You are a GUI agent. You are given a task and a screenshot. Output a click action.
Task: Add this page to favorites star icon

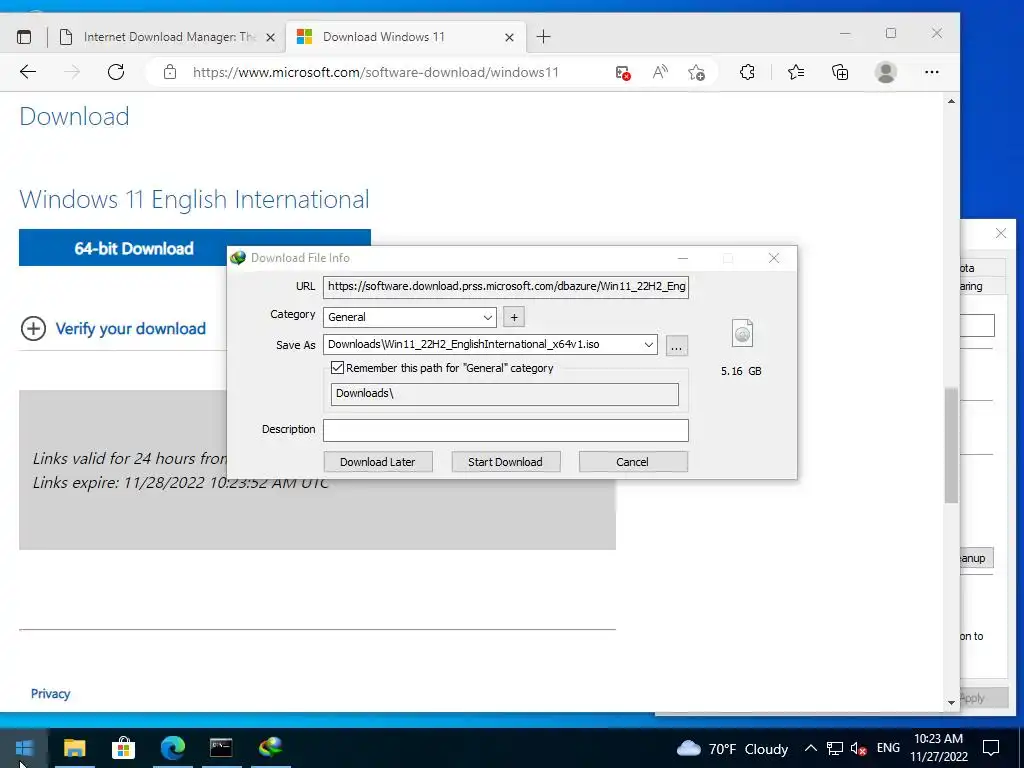pos(696,72)
